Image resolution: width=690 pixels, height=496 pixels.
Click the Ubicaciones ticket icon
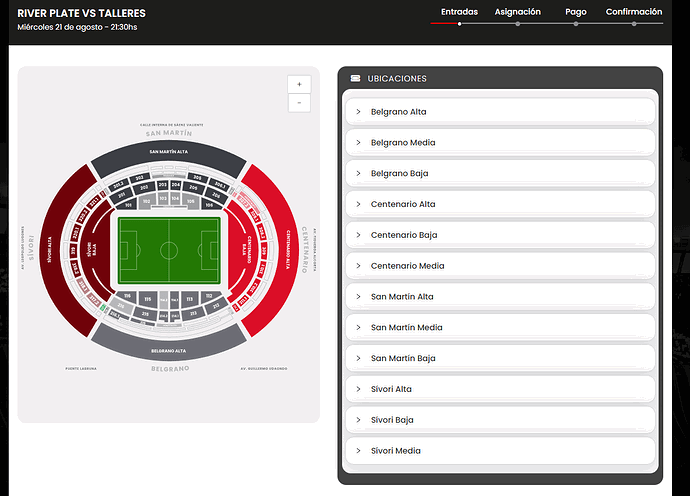click(355, 78)
